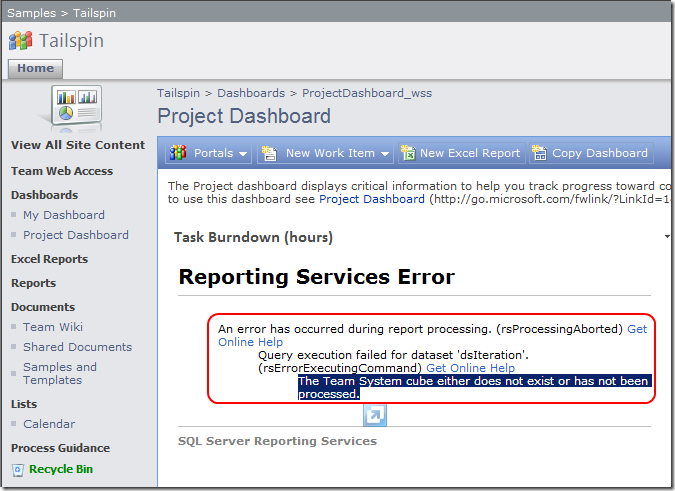The width and height of the screenshot is (675, 491).
Task: Click the New Work Item toolbar button
Action: tap(325, 153)
